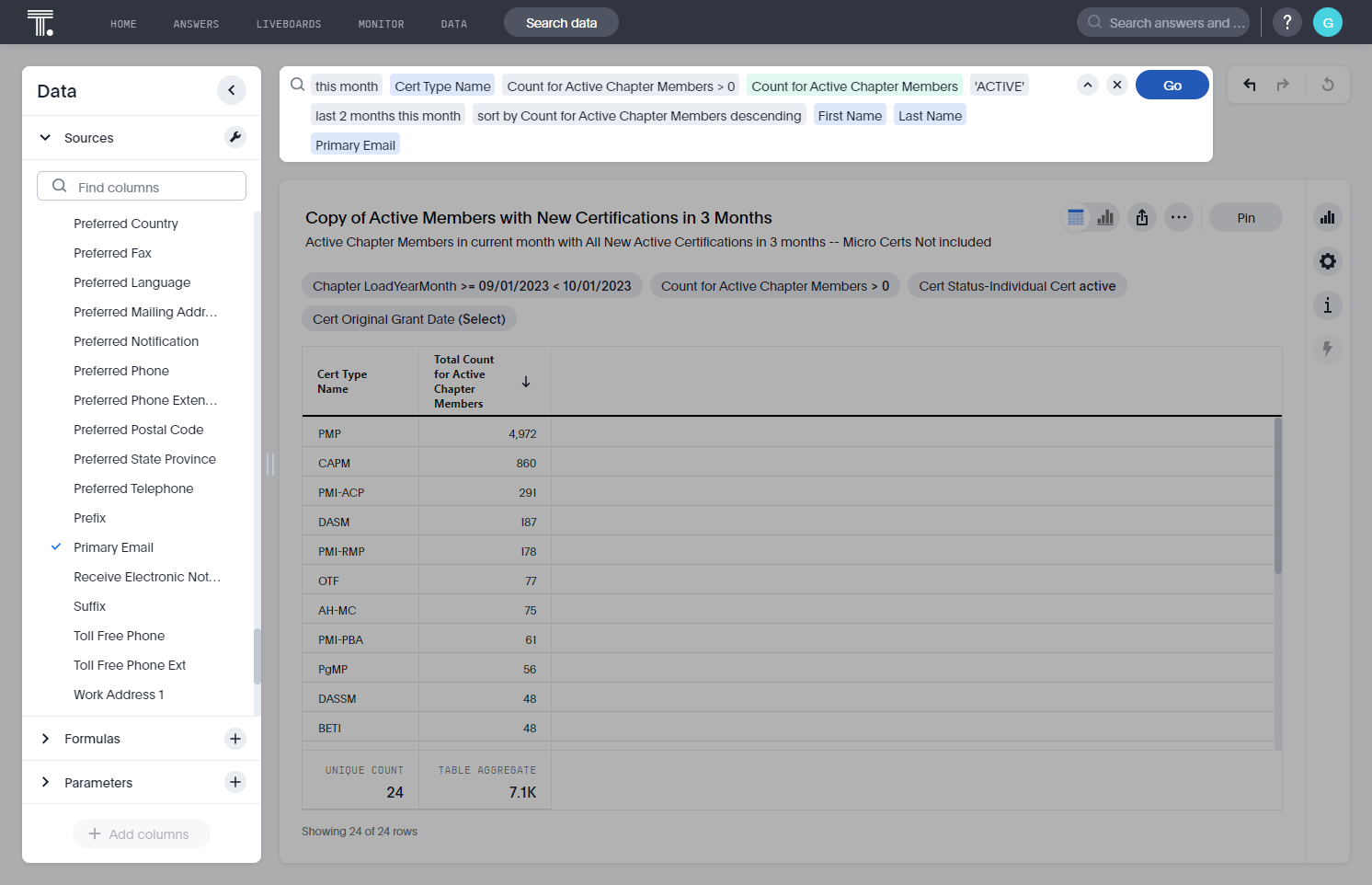Go to the Home tab

pos(123,24)
